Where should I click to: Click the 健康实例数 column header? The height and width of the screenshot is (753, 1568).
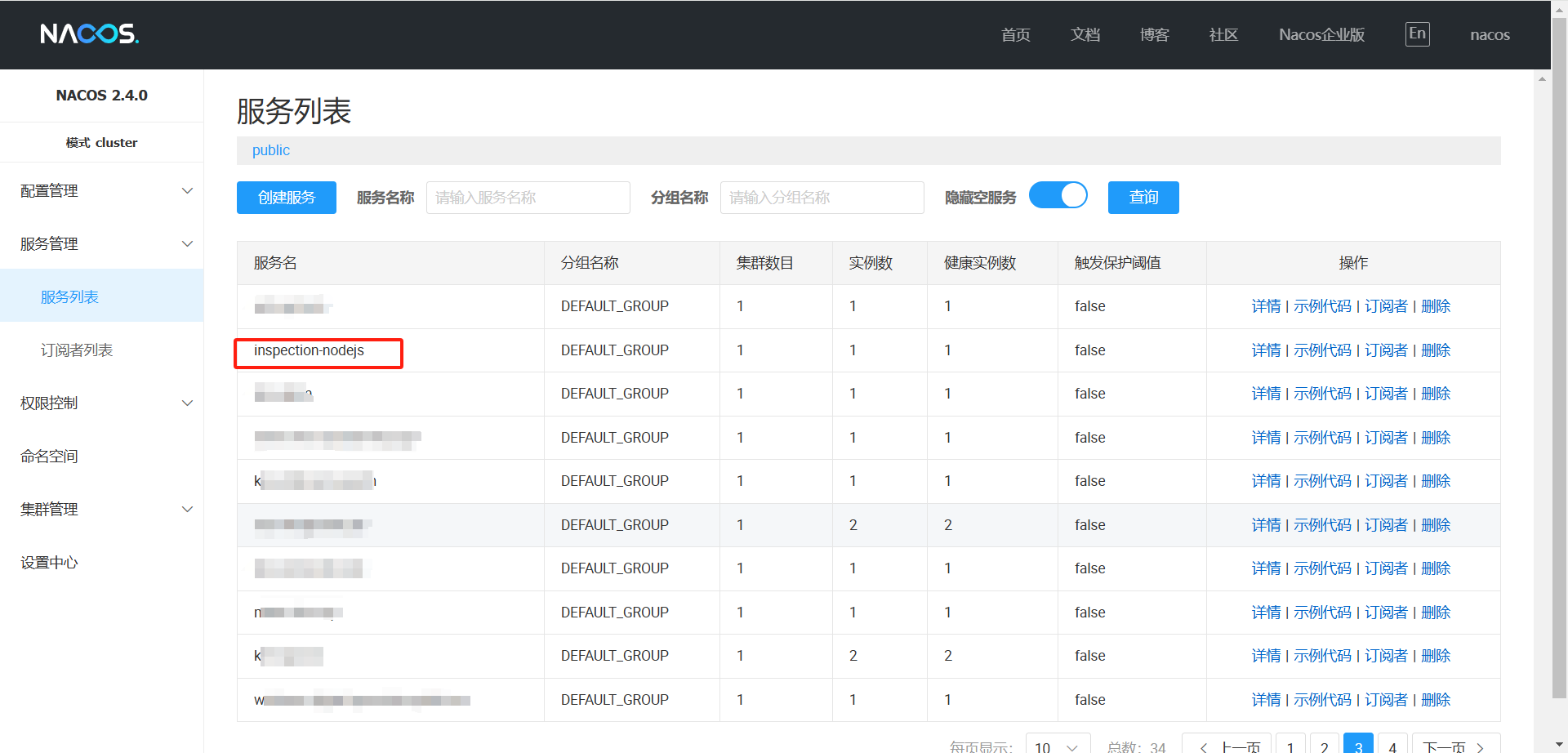[980, 263]
